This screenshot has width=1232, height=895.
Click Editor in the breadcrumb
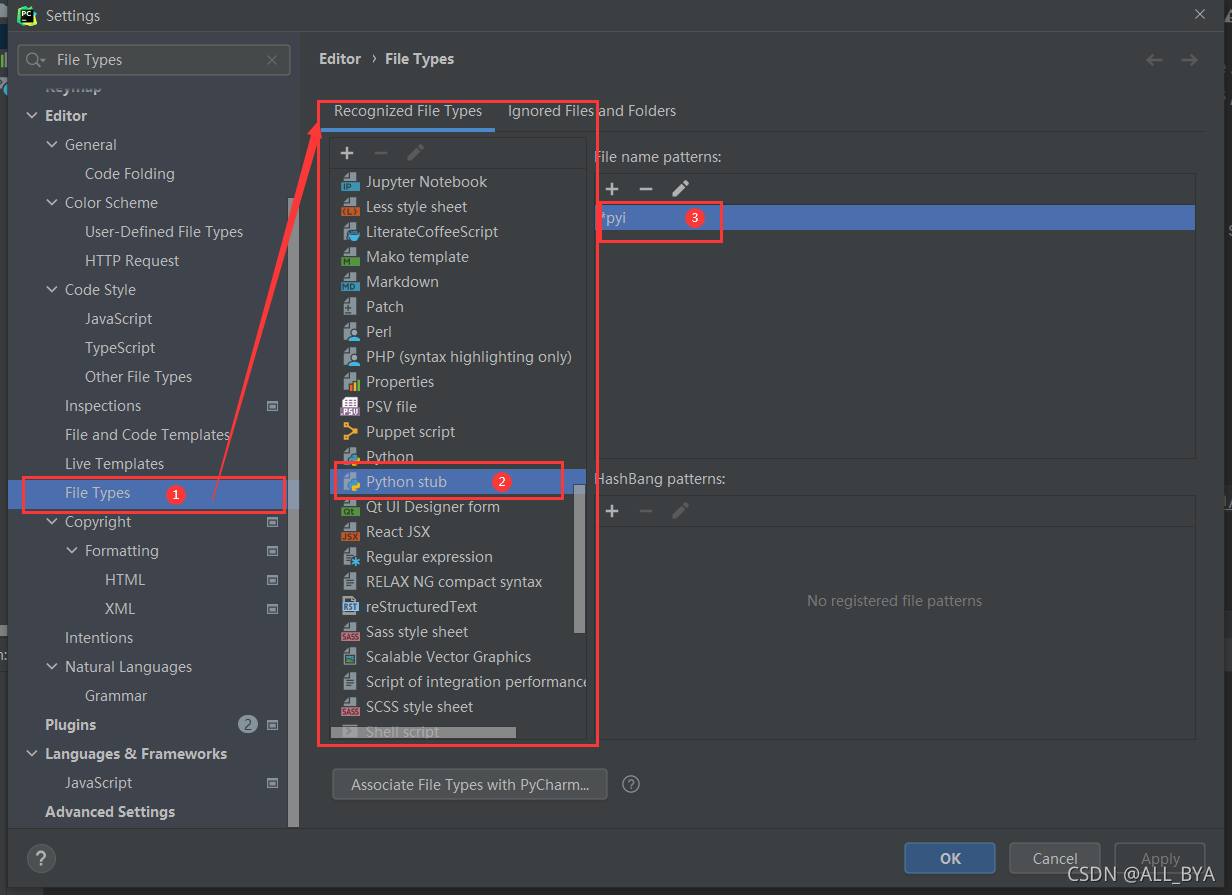click(x=340, y=59)
